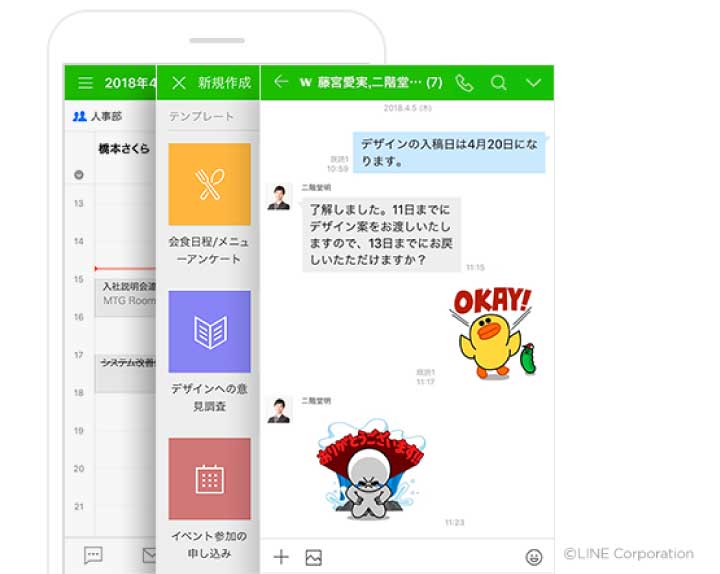Image resolution: width=720 pixels, height=574 pixels.
Task: Open the emoji sticker picker
Action: (534, 557)
